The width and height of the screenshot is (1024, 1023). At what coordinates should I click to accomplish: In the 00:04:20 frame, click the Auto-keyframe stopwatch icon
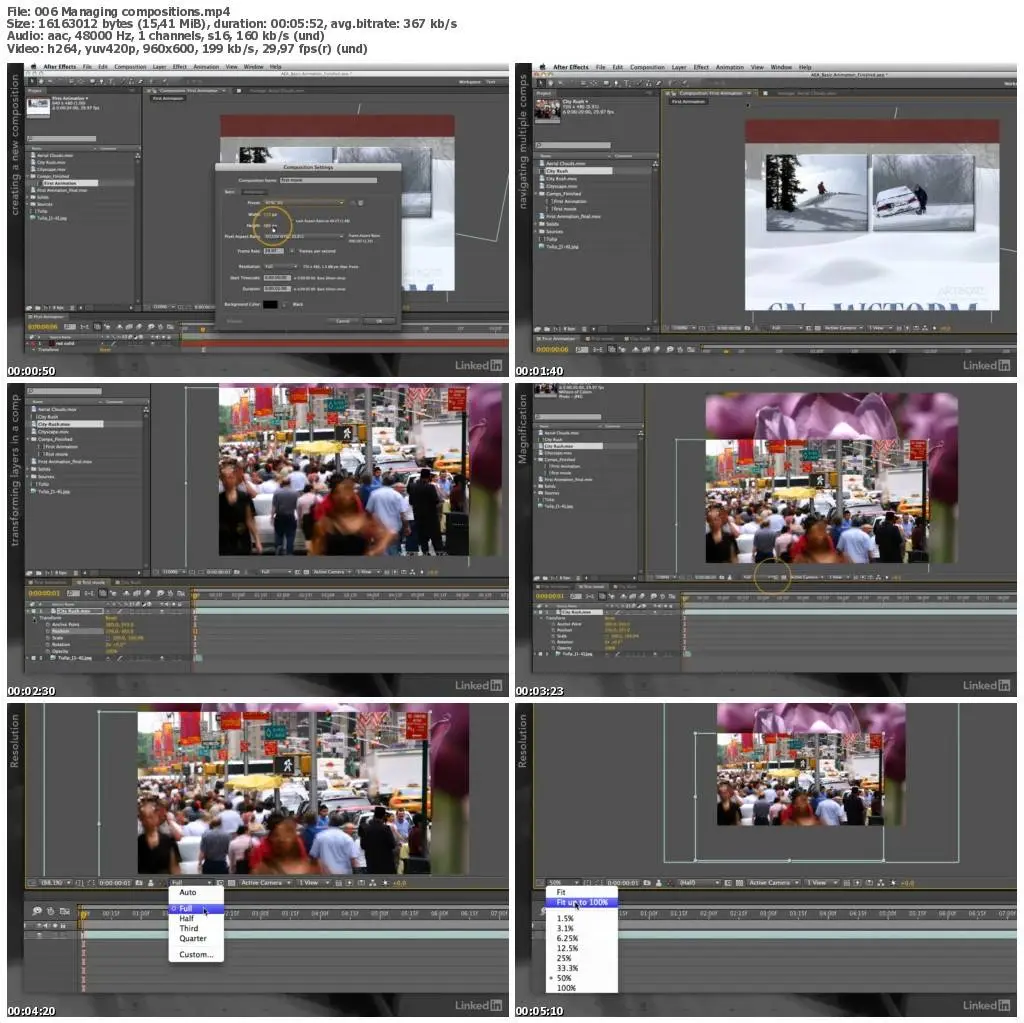tap(50, 911)
